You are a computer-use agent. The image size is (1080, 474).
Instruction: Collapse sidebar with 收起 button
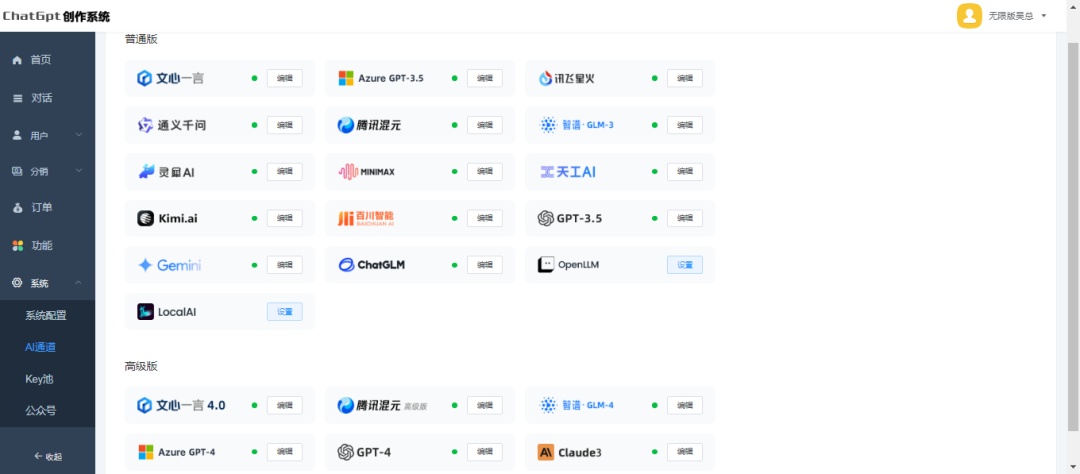pos(48,457)
